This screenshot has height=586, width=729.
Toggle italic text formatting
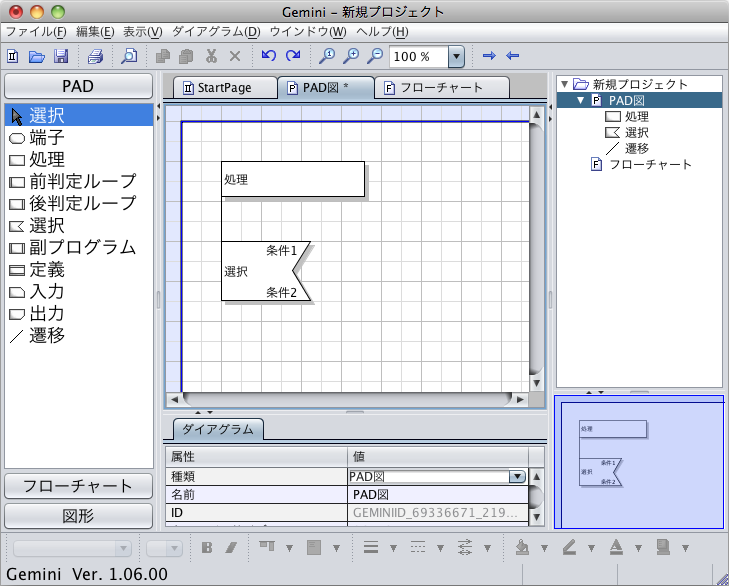231,548
